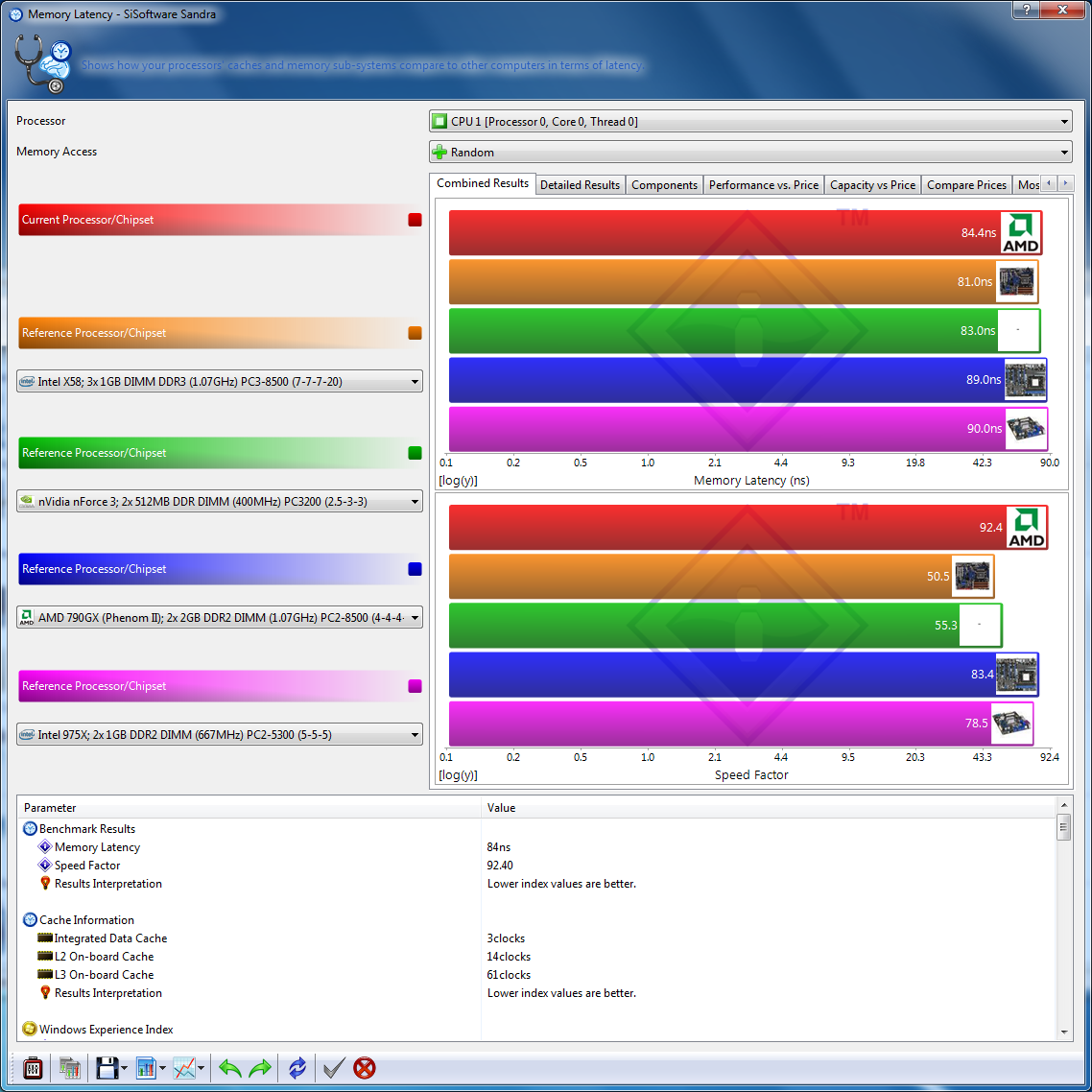Image resolution: width=1092 pixels, height=1092 pixels.
Task: Click the grey checkmark OK icon
Action: click(334, 1068)
